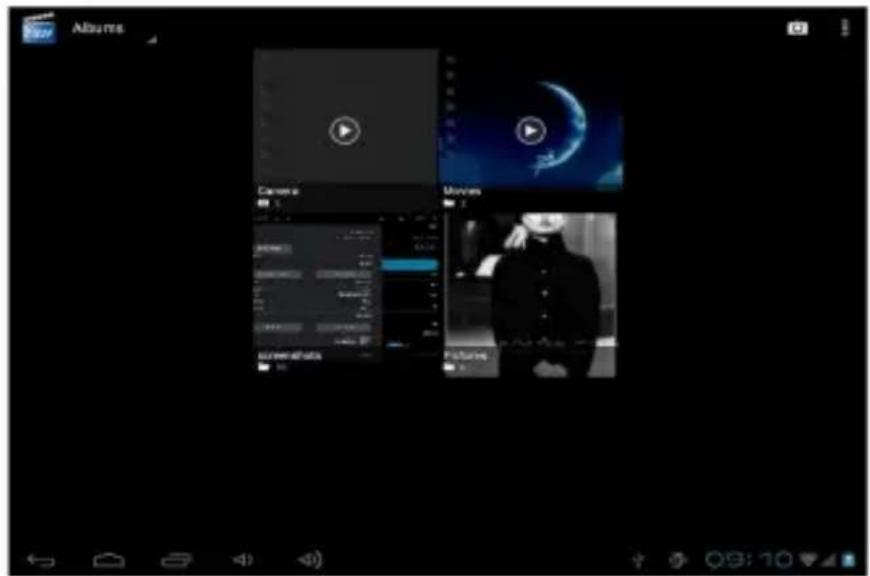The height and width of the screenshot is (576, 870).
Task: Open the Movies album with moon image
Action: point(531,130)
